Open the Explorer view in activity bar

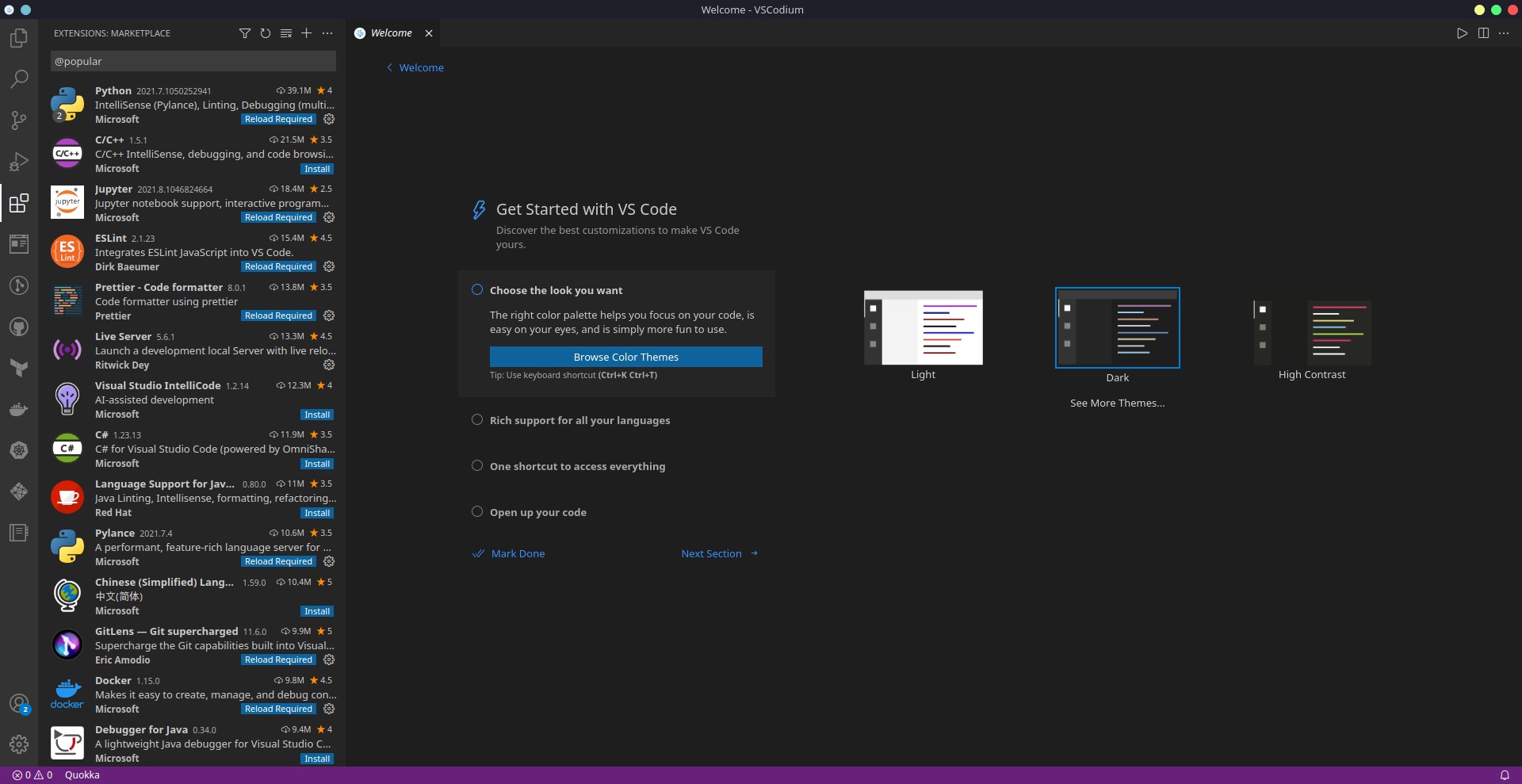coord(19,38)
